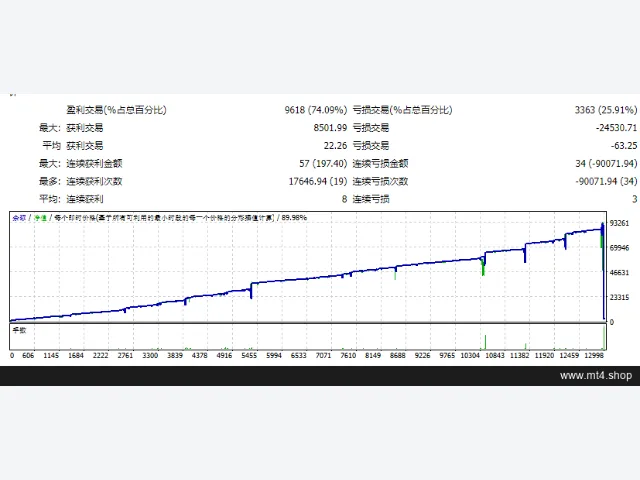Select the '盈利交易(%占总百分比)' label
This screenshot has height=480, width=640.
pos(116,110)
